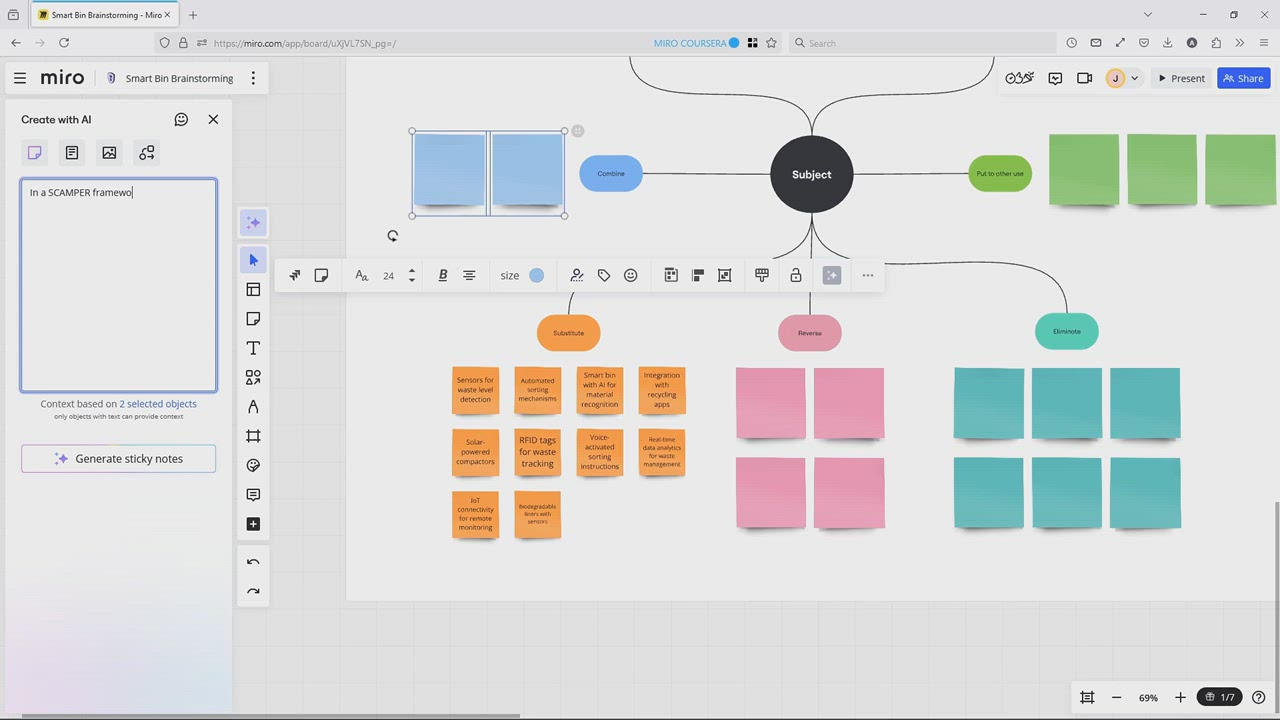This screenshot has width=1280, height=720.
Task: Click the Share button
Action: tap(1243, 78)
